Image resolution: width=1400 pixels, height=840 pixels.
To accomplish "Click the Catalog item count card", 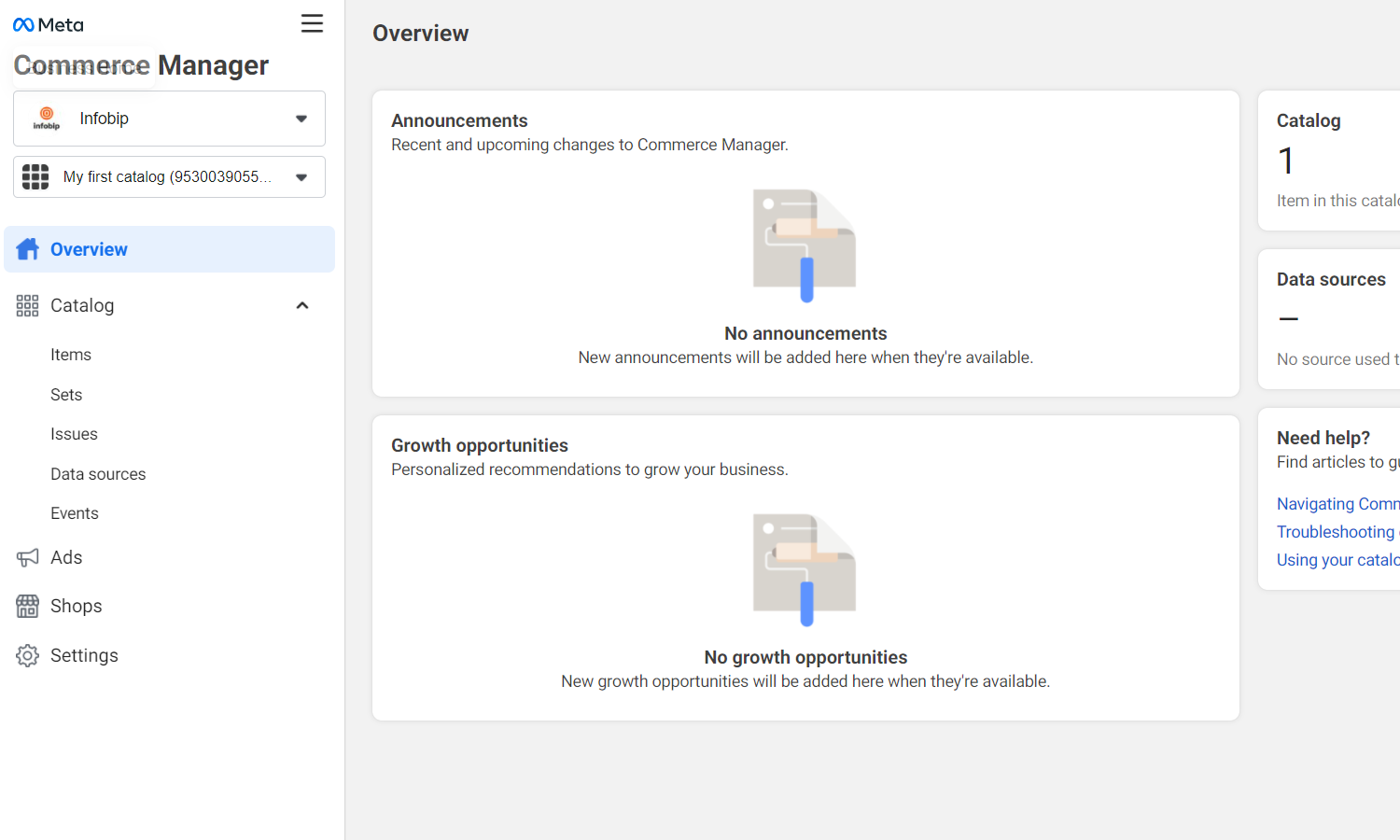I will tap(1330, 161).
